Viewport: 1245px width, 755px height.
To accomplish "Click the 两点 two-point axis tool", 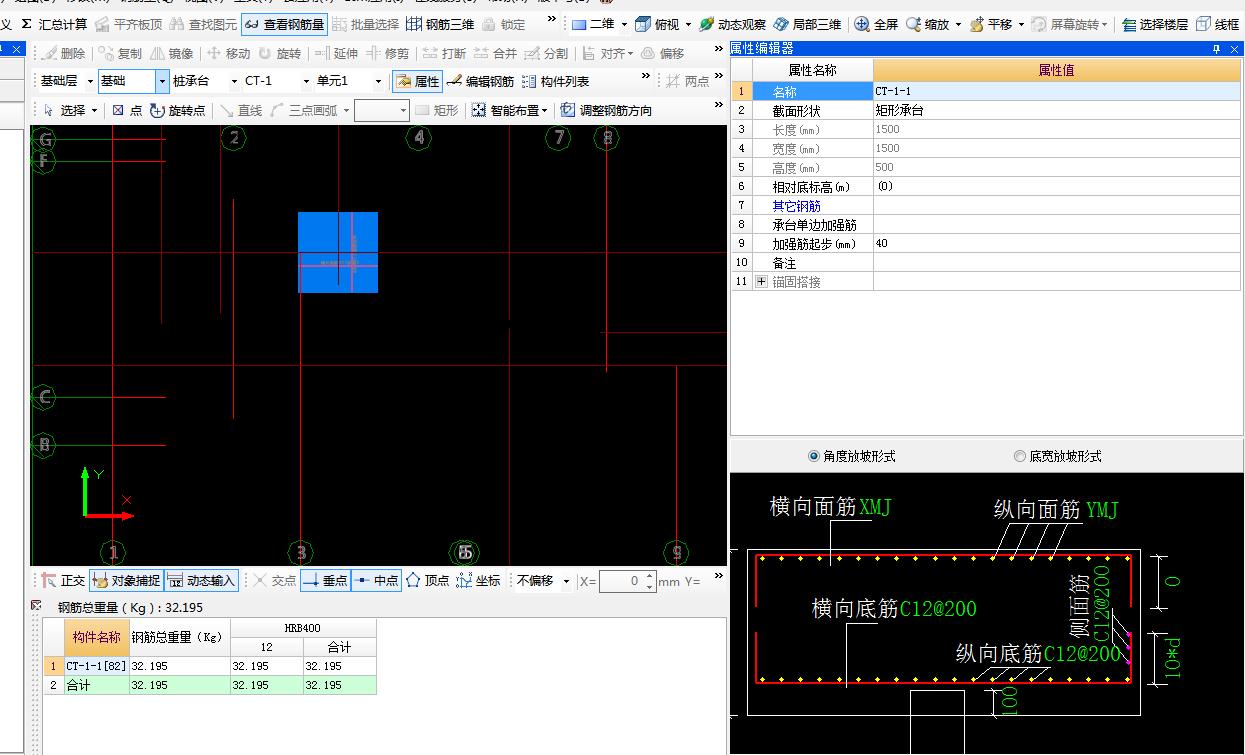I will 688,81.
